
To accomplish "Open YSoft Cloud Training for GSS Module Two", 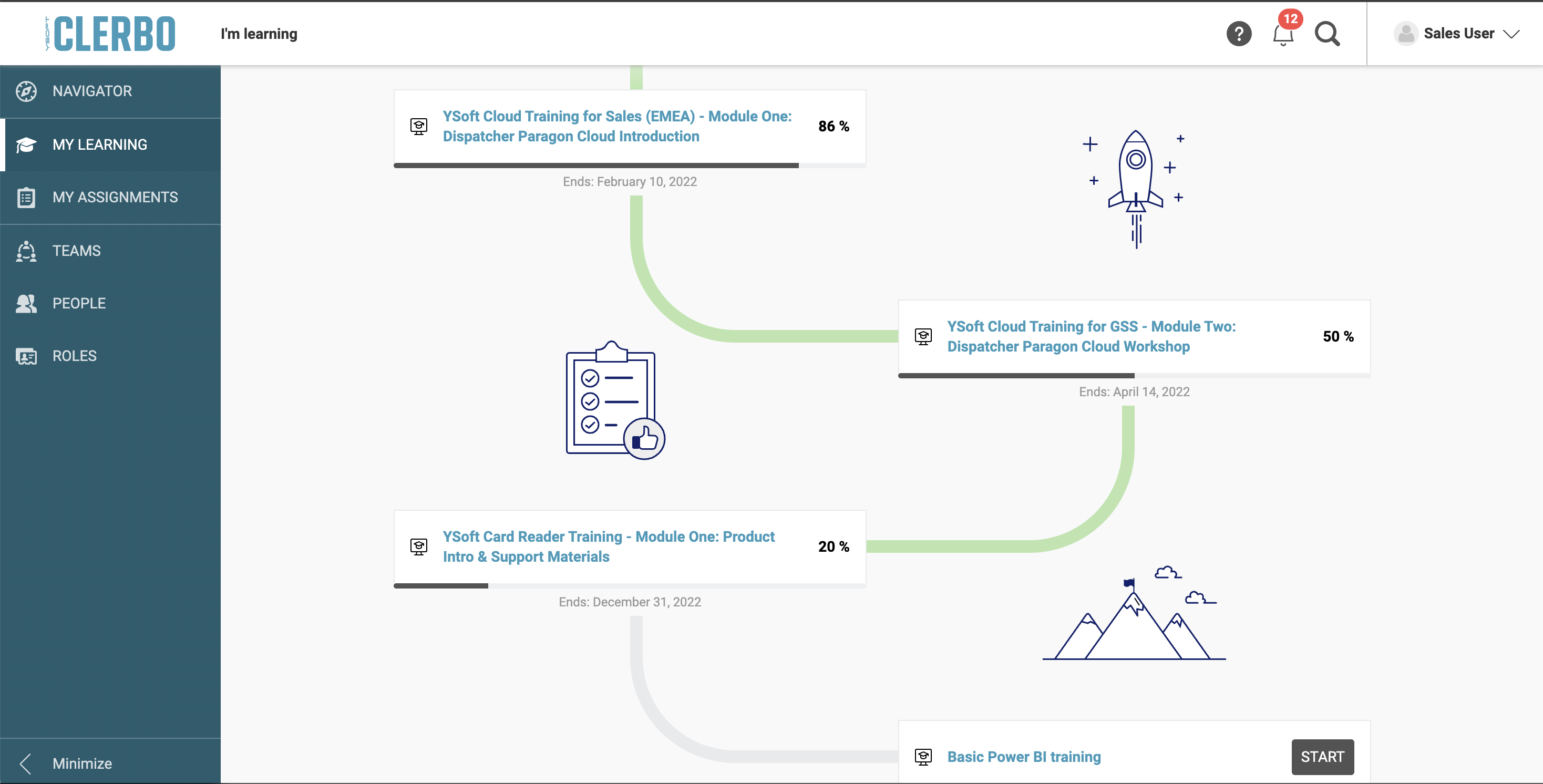I will click(x=1091, y=337).
